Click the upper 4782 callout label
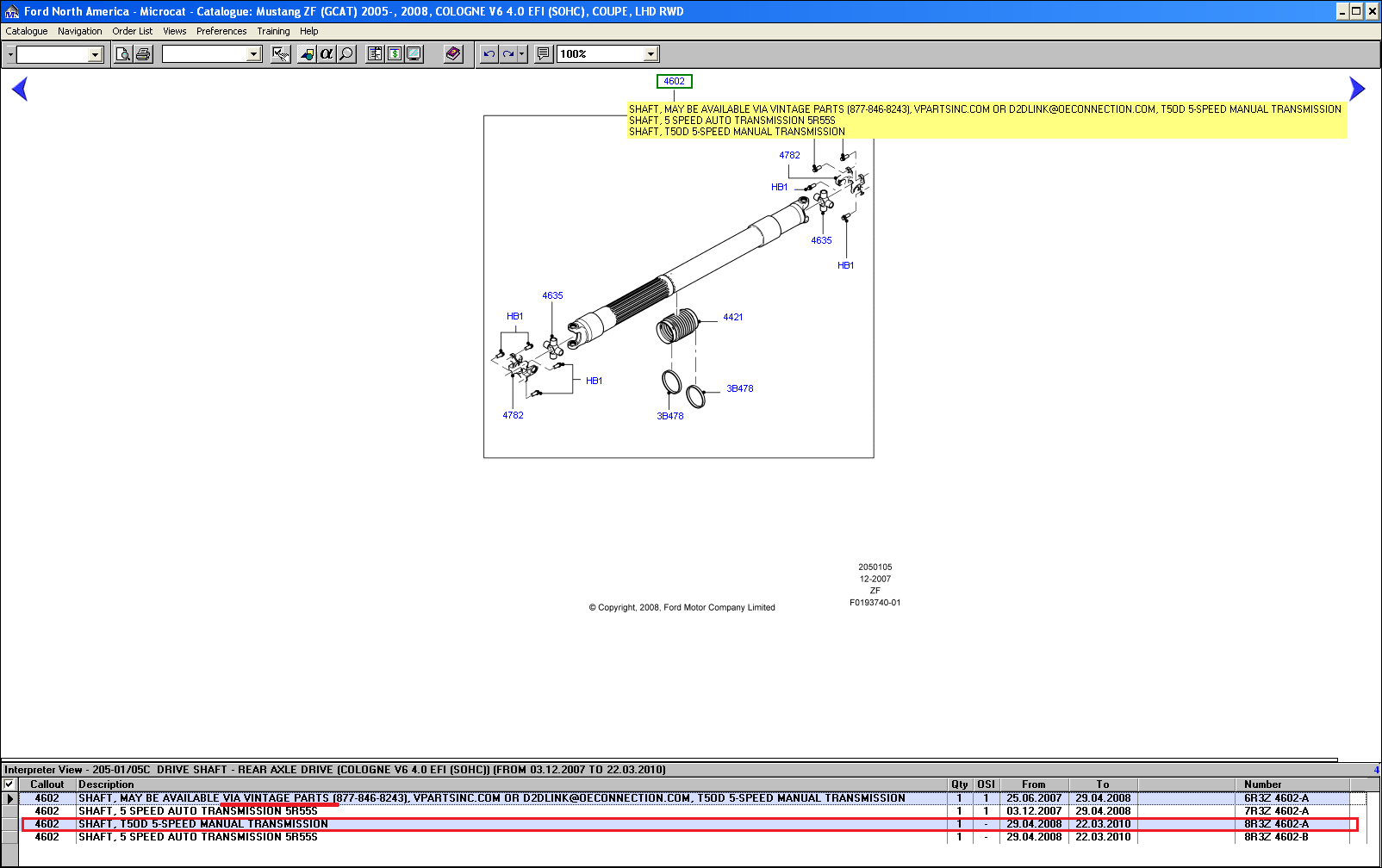This screenshot has height=868, width=1382. tap(789, 156)
